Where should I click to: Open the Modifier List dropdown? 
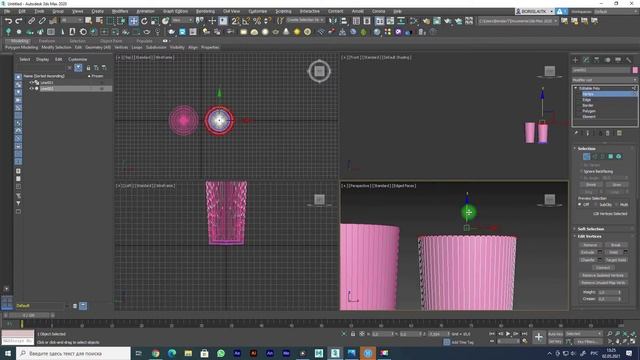click(604, 80)
